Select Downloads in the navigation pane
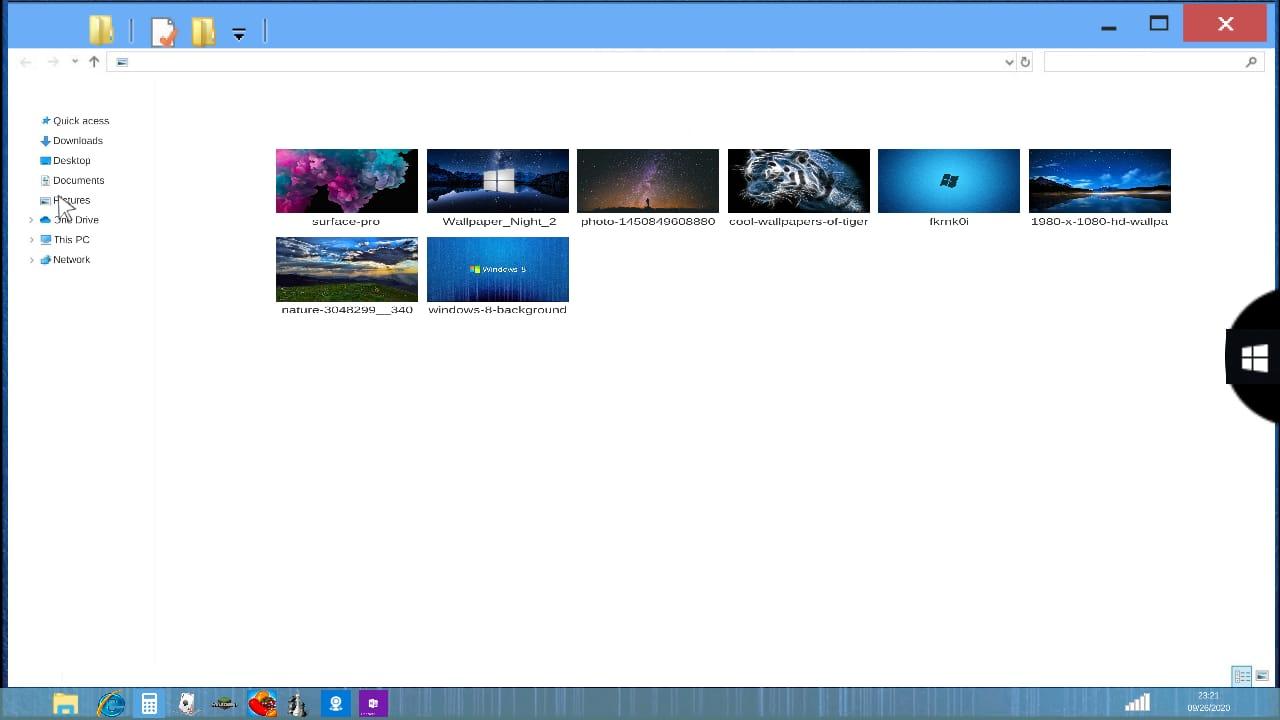 click(x=77, y=141)
